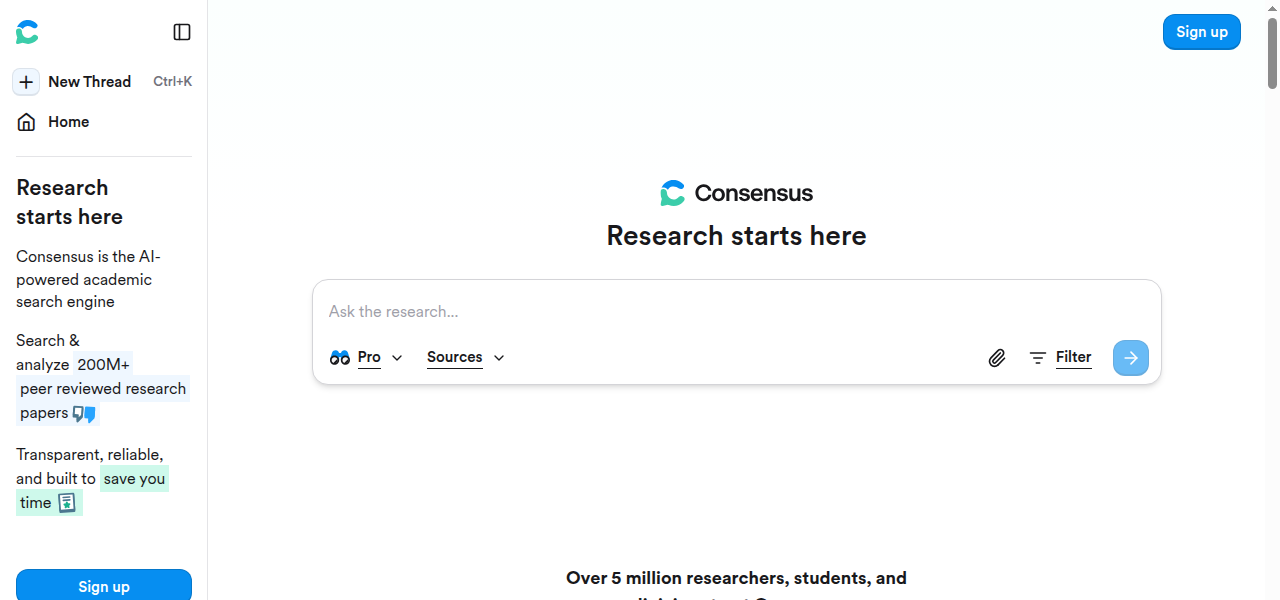Image resolution: width=1280 pixels, height=600 pixels.
Task: Select Home in the sidebar
Action: pyautogui.click(x=68, y=121)
